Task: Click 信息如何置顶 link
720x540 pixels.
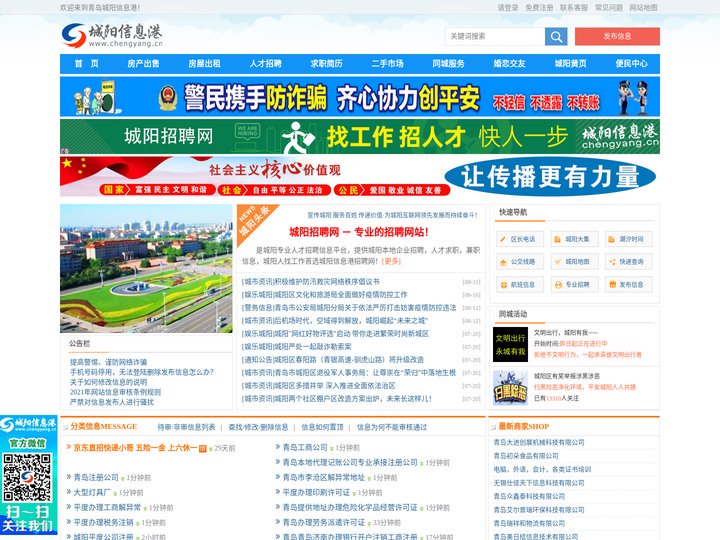Action: 322,427
